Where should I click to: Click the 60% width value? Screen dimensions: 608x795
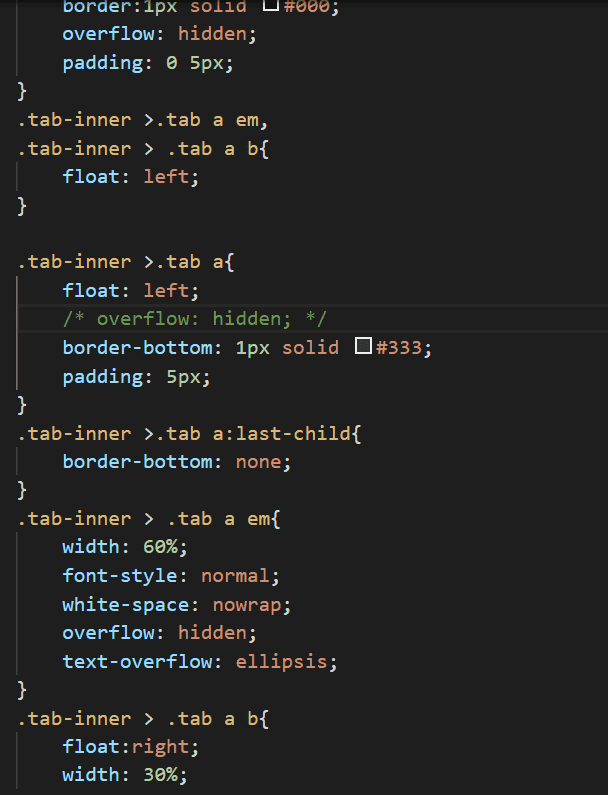[160, 547]
